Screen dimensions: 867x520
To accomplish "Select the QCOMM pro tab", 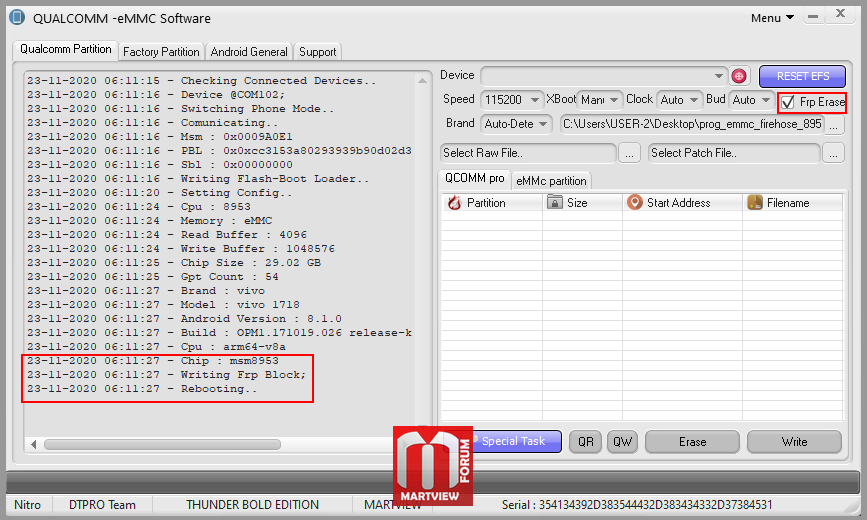I will (474, 178).
